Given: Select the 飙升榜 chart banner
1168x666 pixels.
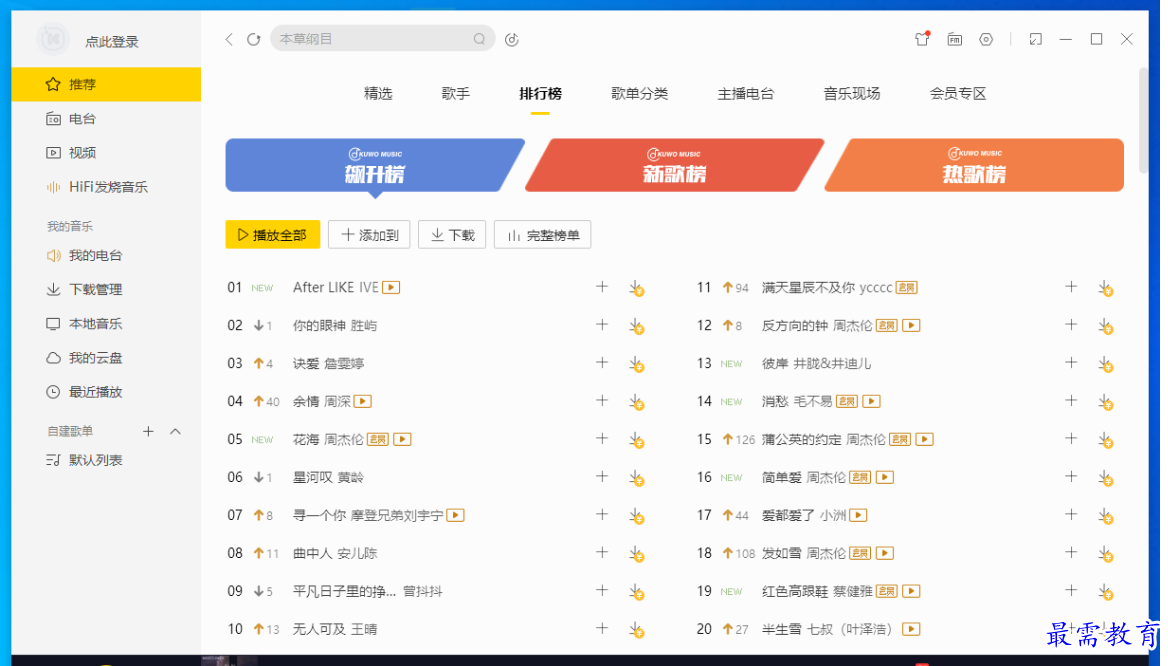Looking at the screenshot, I should pyautogui.click(x=375, y=165).
